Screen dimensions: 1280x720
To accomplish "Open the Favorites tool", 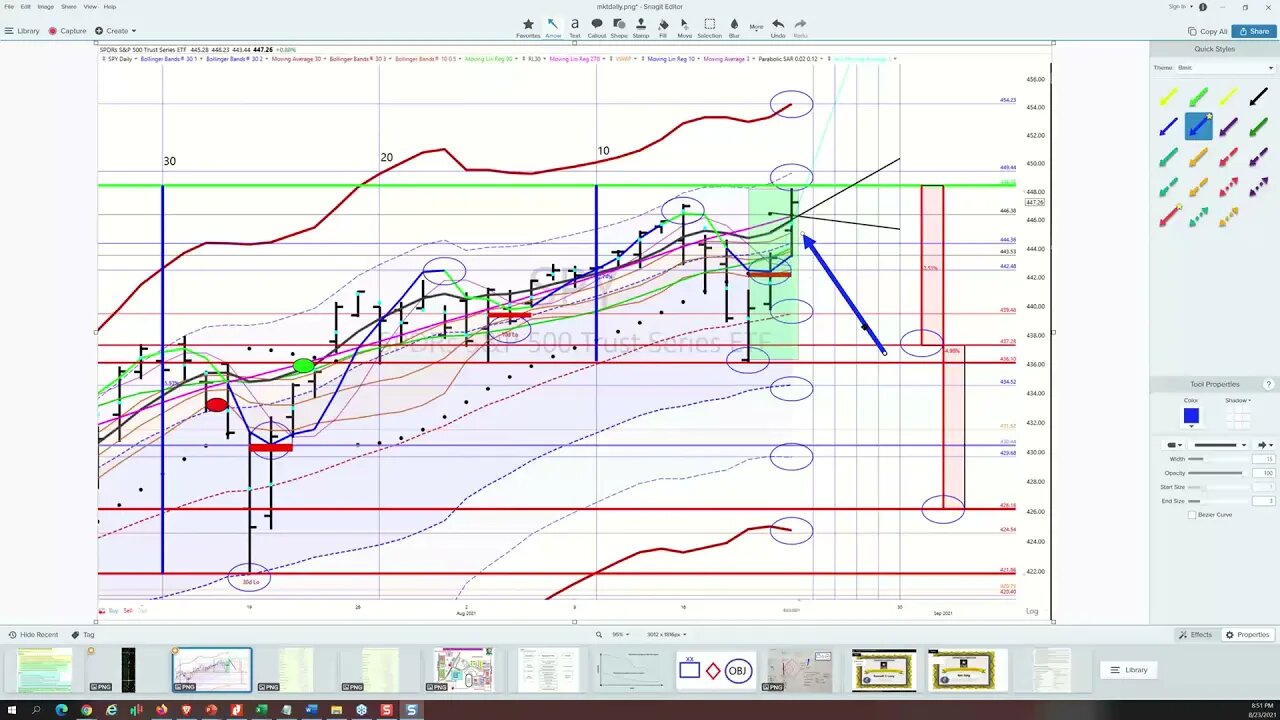I will pyautogui.click(x=528, y=28).
